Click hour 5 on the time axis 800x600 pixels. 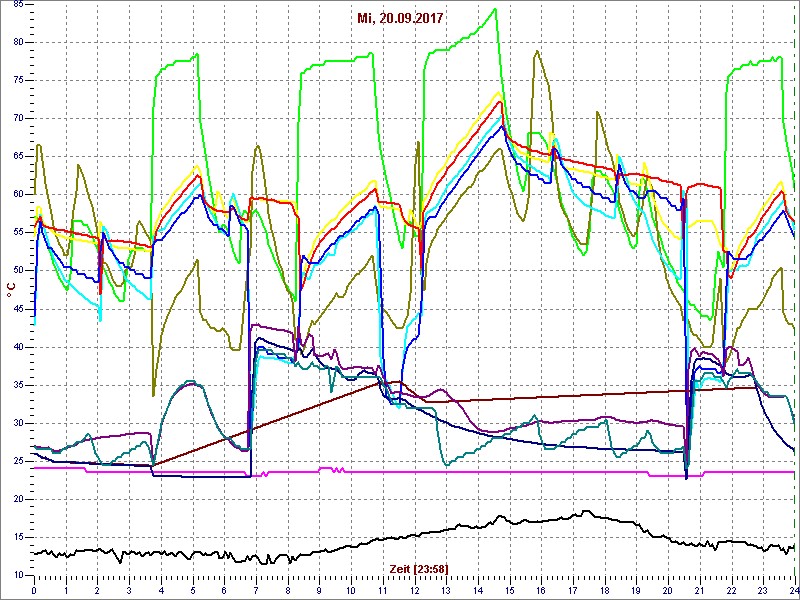click(192, 590)
